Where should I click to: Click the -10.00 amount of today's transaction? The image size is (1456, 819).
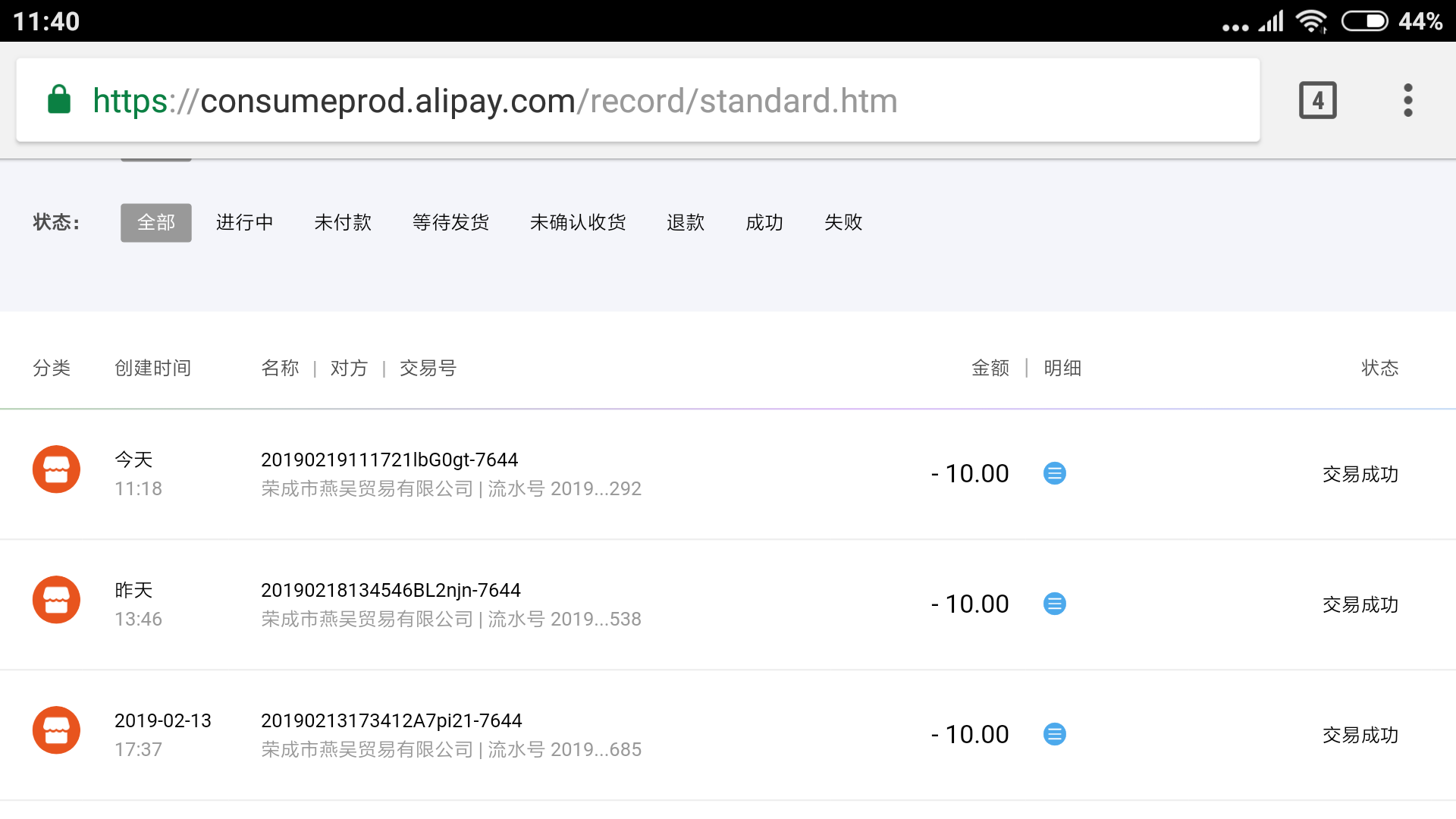coord(970,473)
